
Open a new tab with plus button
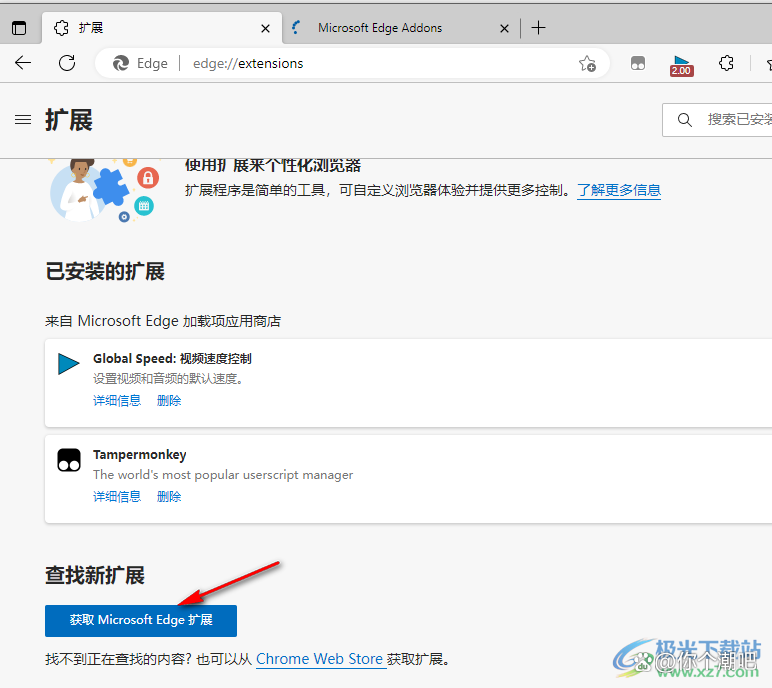tap(539, 28)
